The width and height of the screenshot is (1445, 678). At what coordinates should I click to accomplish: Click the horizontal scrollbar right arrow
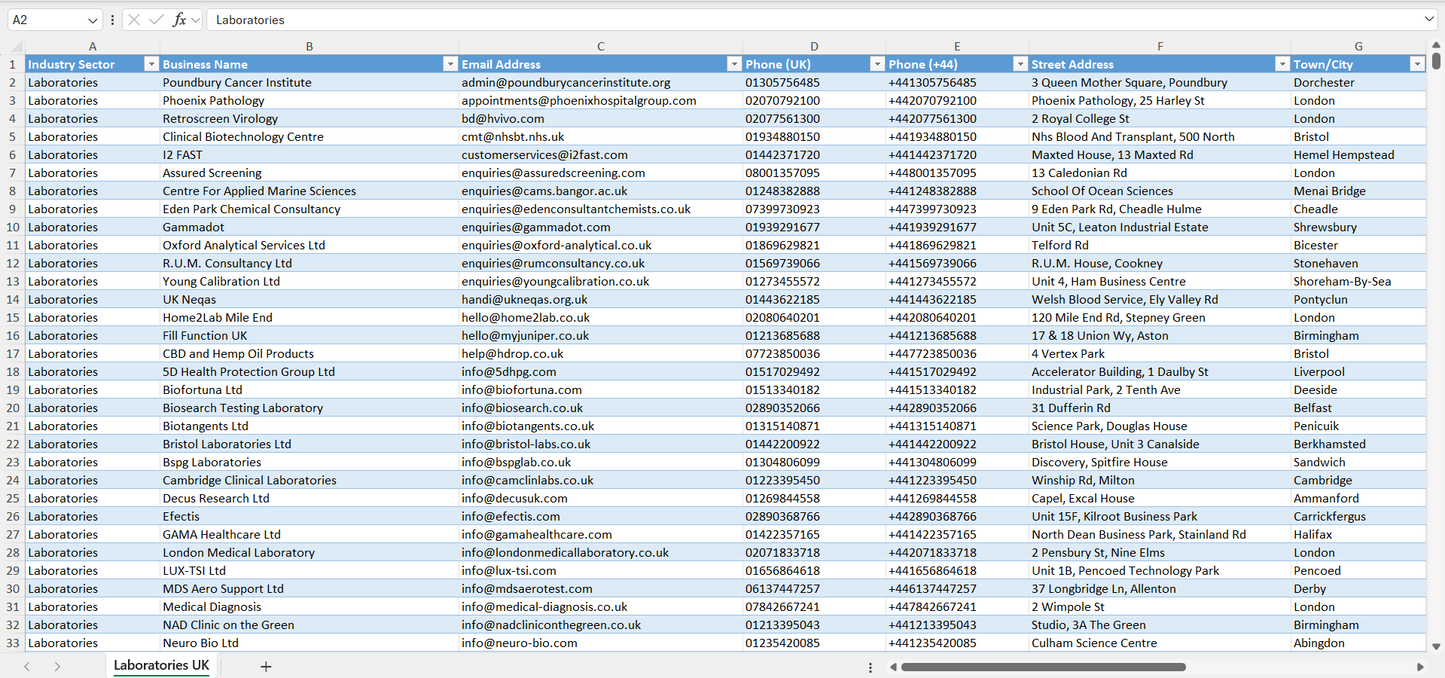click(x=1420, y=667)
